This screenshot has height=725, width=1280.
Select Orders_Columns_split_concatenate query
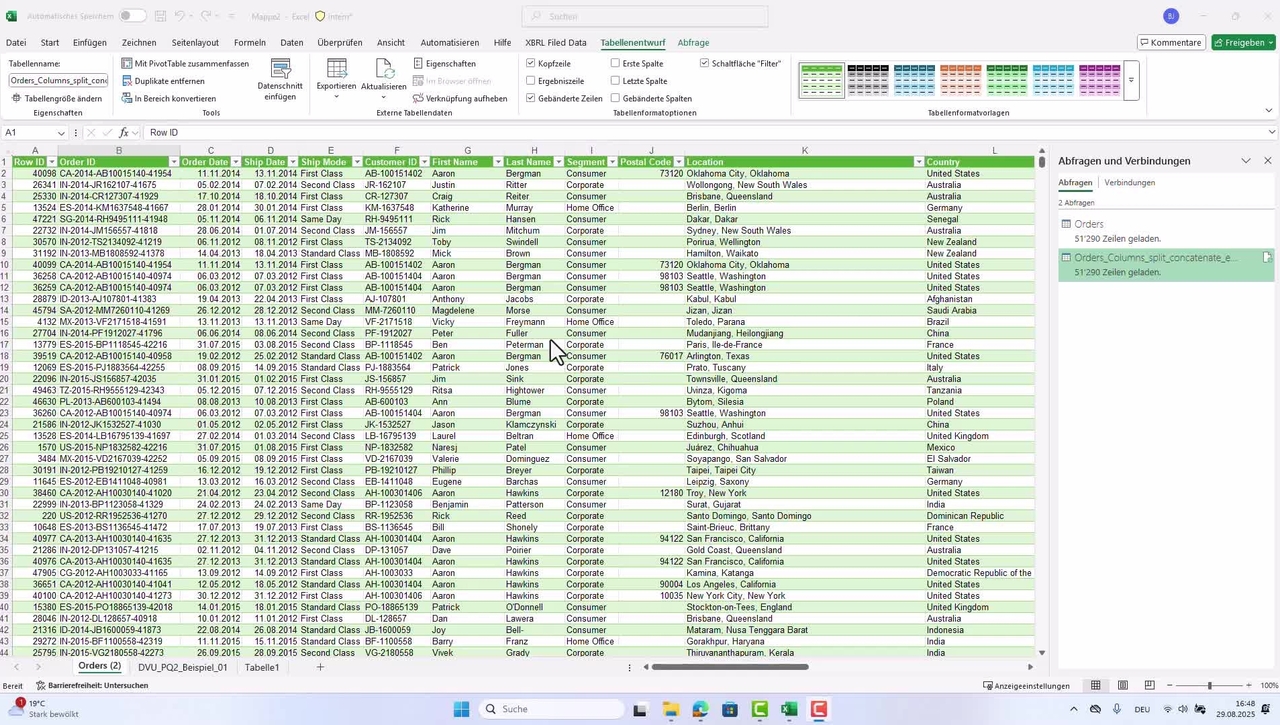coord(1166,264)
